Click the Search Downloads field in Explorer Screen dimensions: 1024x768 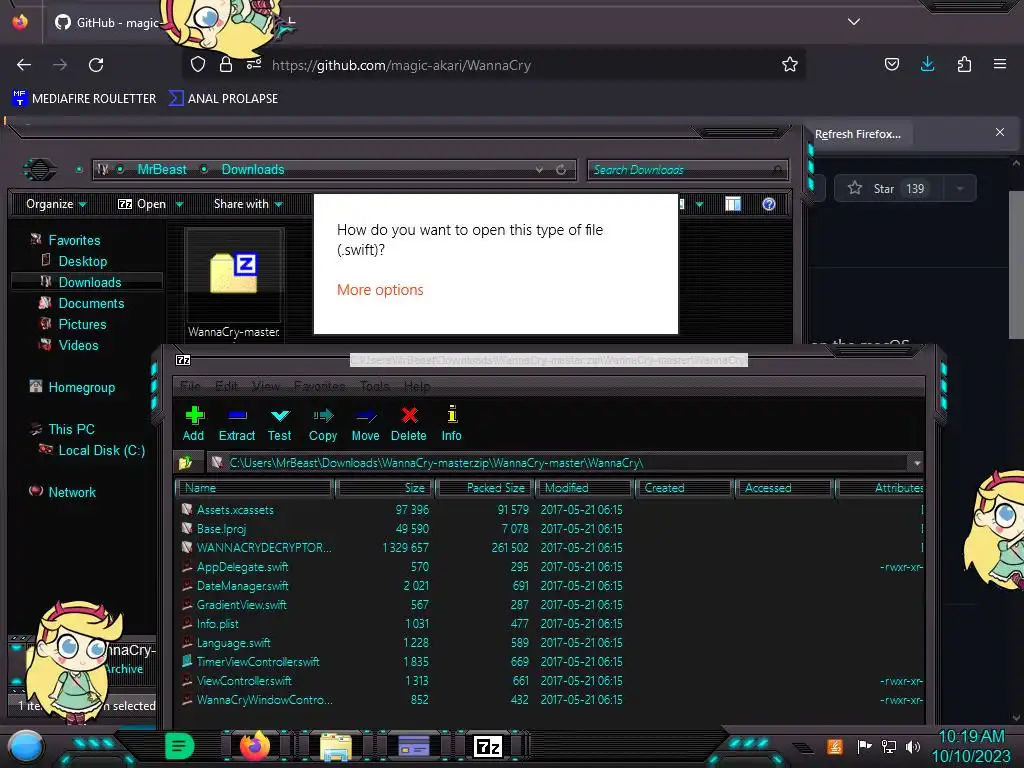[687, 170]
